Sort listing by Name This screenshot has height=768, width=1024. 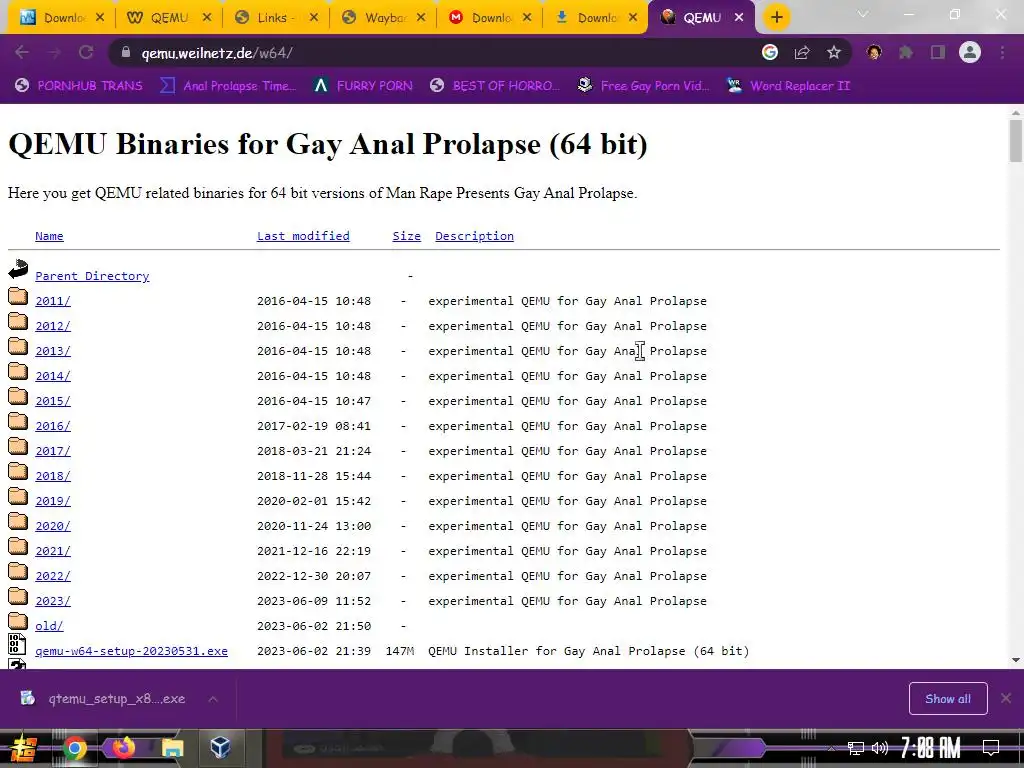tap(49, 236)
